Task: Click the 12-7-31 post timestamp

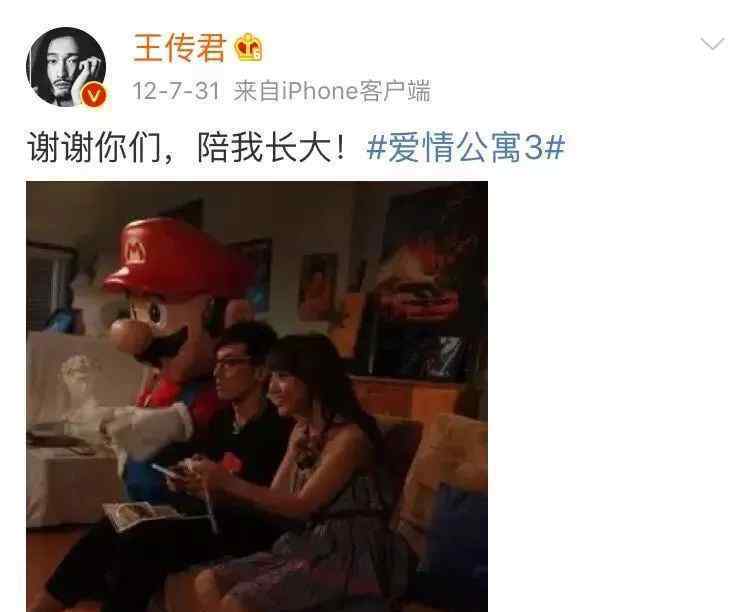Action: point(176,91)
